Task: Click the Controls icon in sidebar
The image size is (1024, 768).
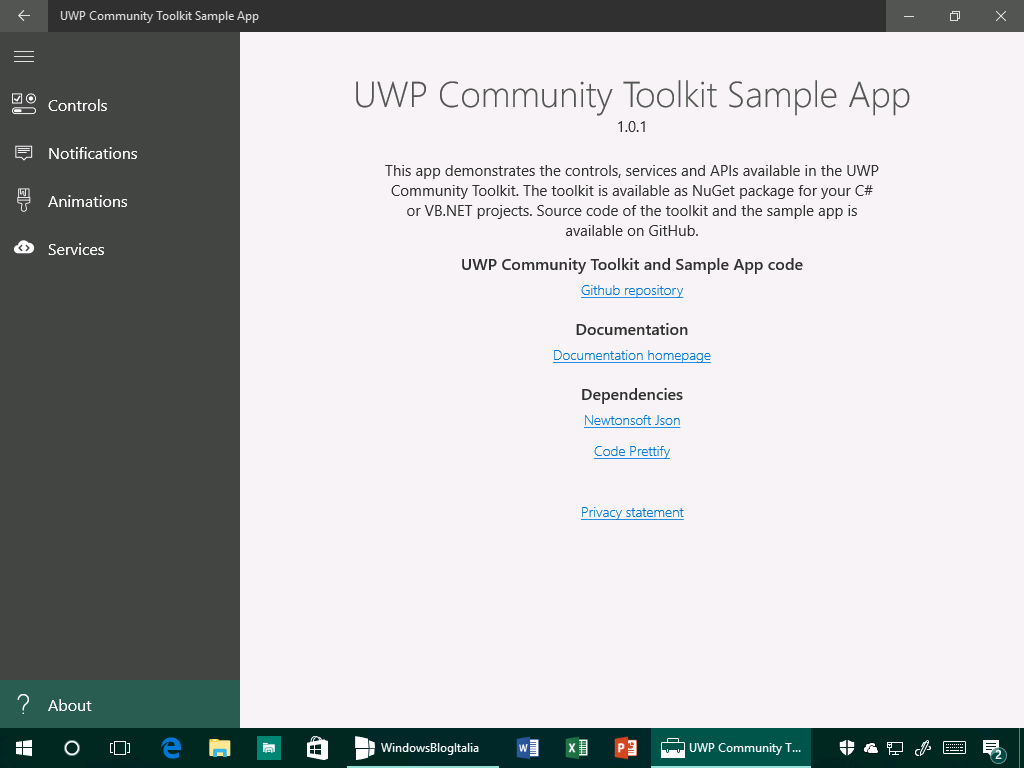Action: [x=24, y=104]
